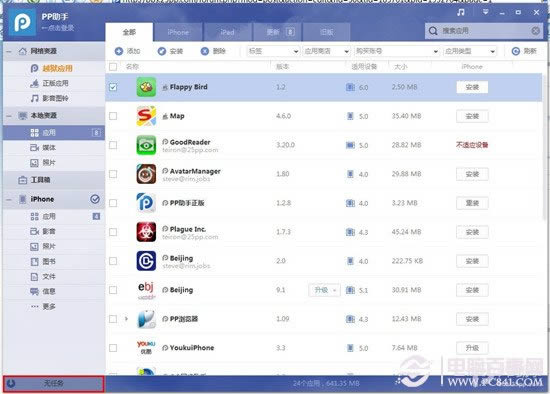Click the search magnifier icon
This screenshot has height=394, width=550.
433,31
